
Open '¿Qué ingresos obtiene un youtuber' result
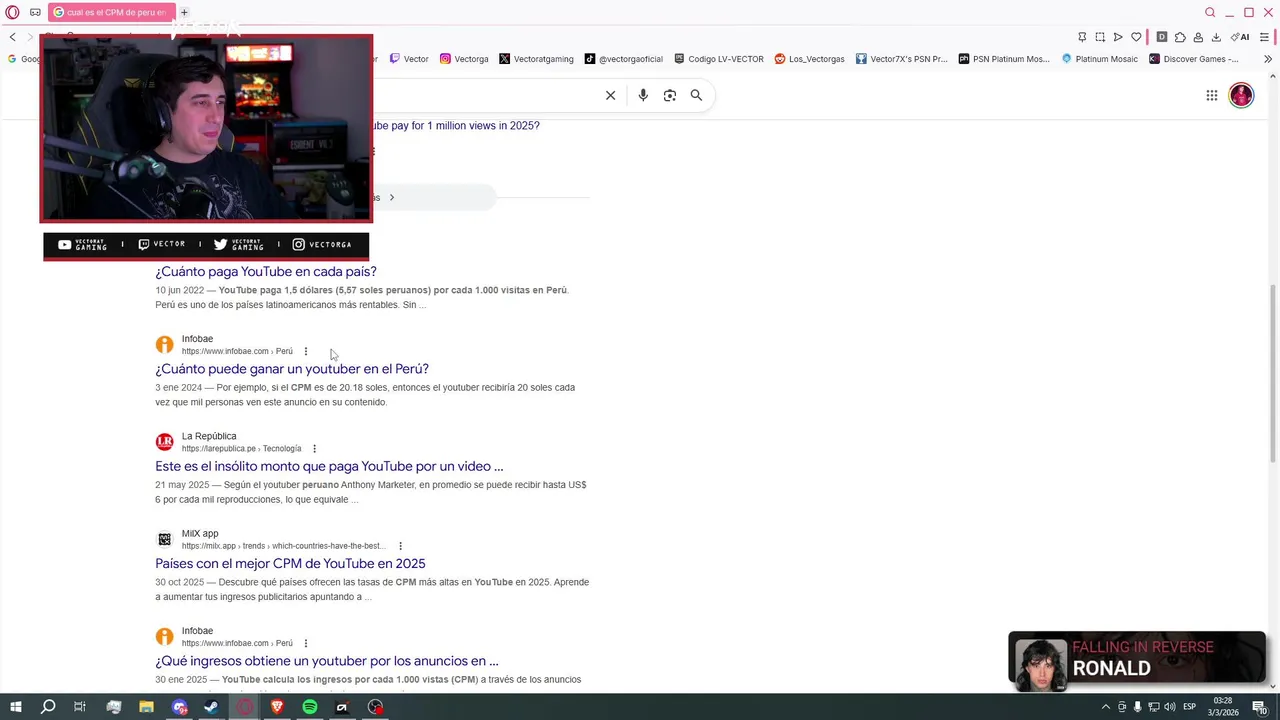[327, 661]
